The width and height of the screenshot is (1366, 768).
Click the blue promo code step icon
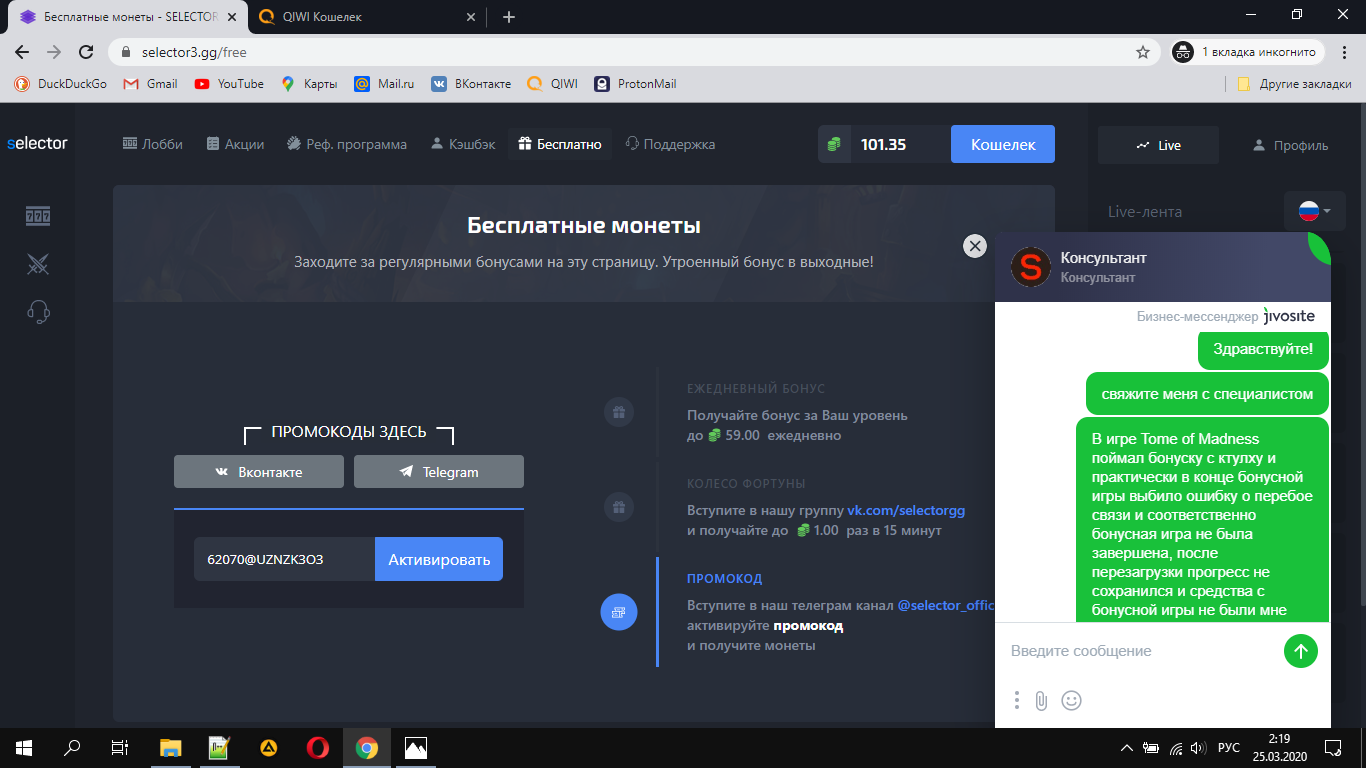pos(619,612)
